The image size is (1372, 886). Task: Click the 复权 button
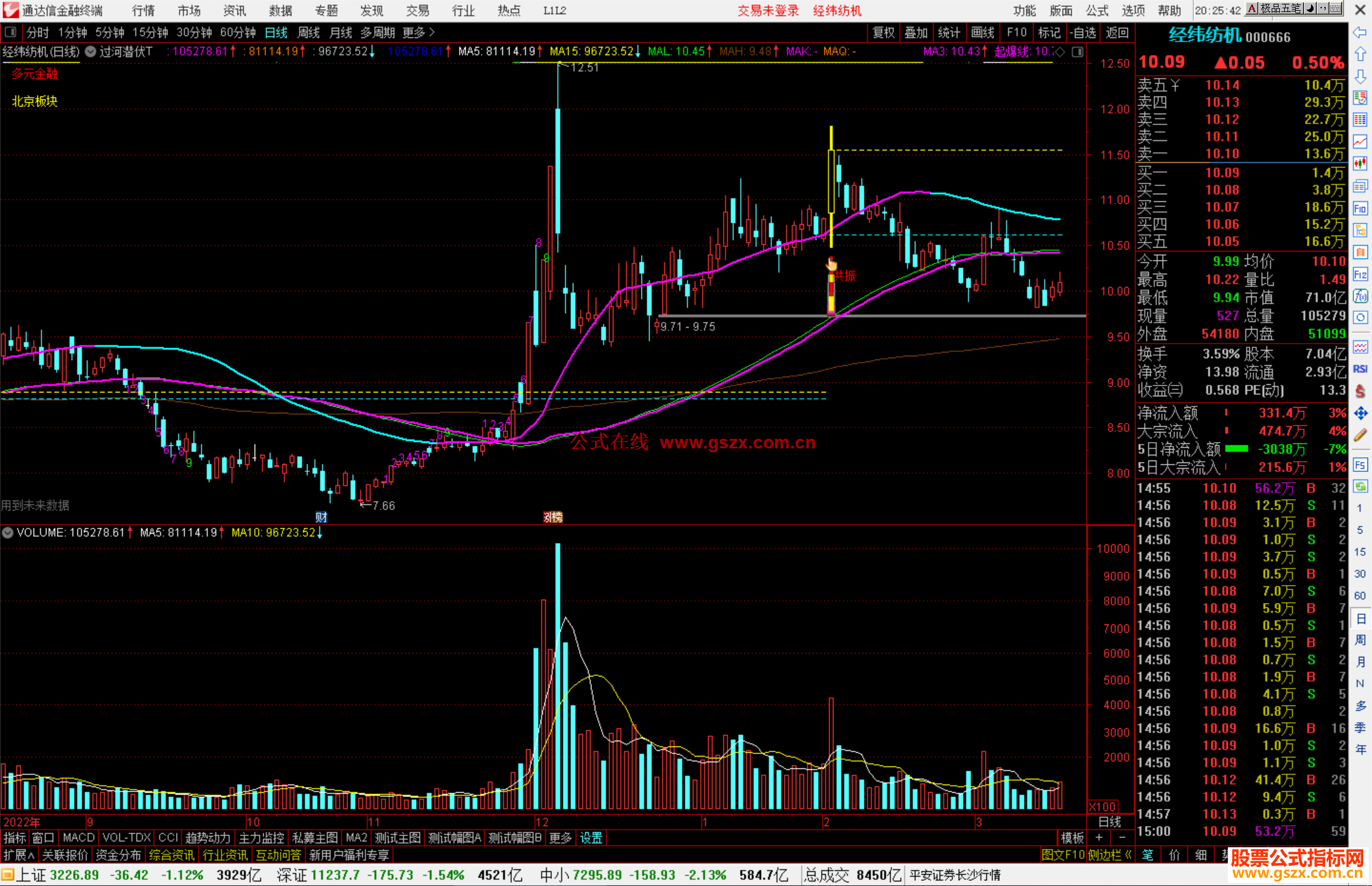[884, 32]
